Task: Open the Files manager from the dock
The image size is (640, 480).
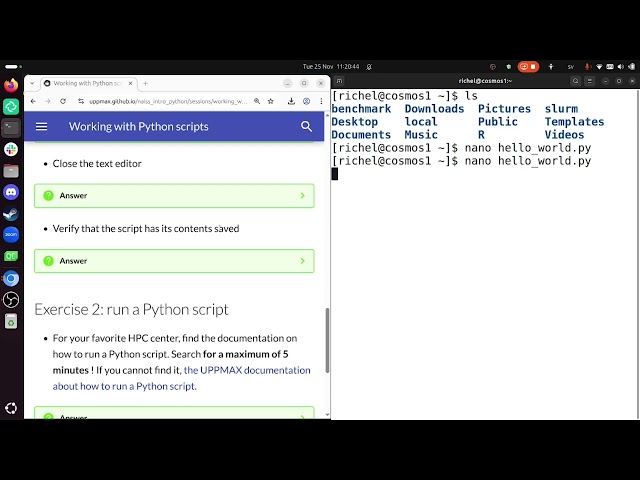Action: (x=11, y=171)
